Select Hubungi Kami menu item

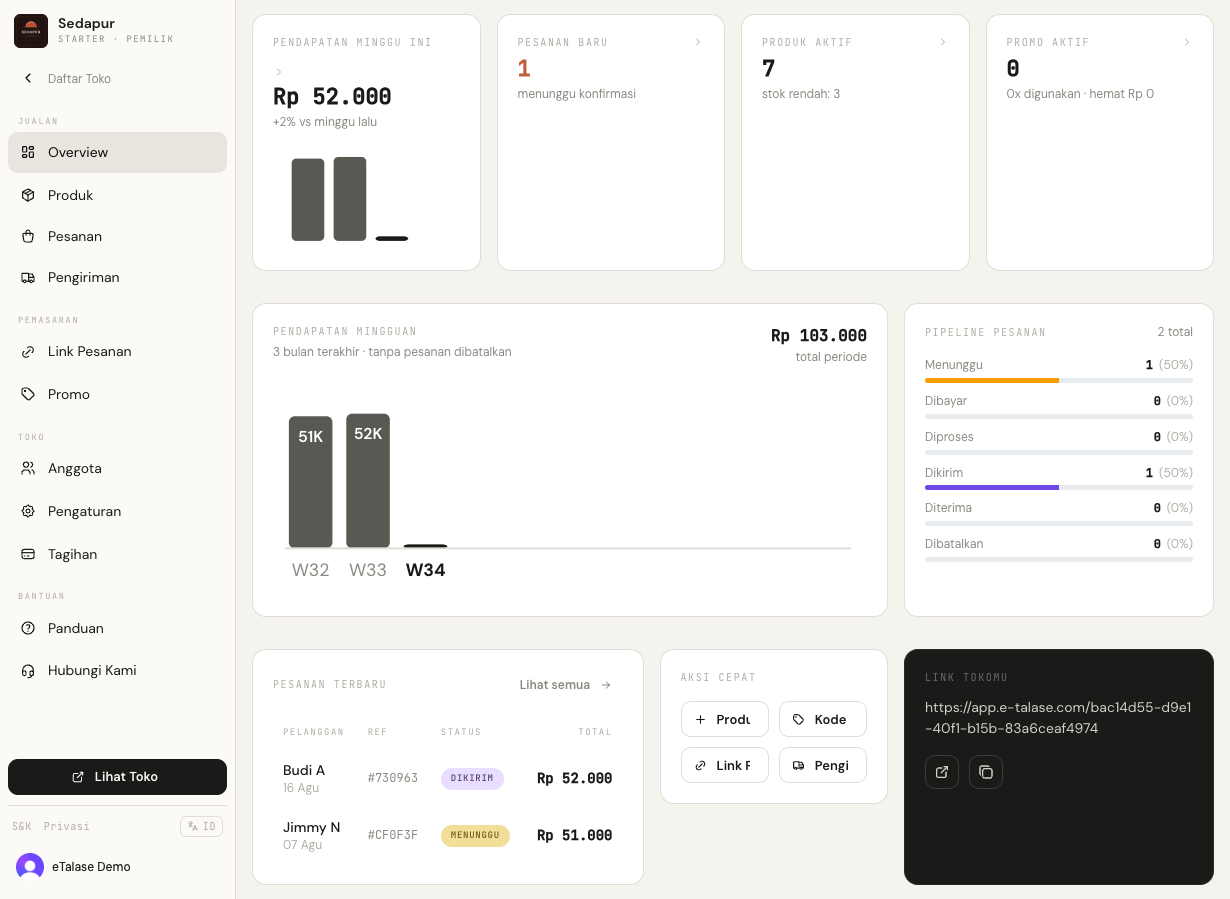click(117, 670)
